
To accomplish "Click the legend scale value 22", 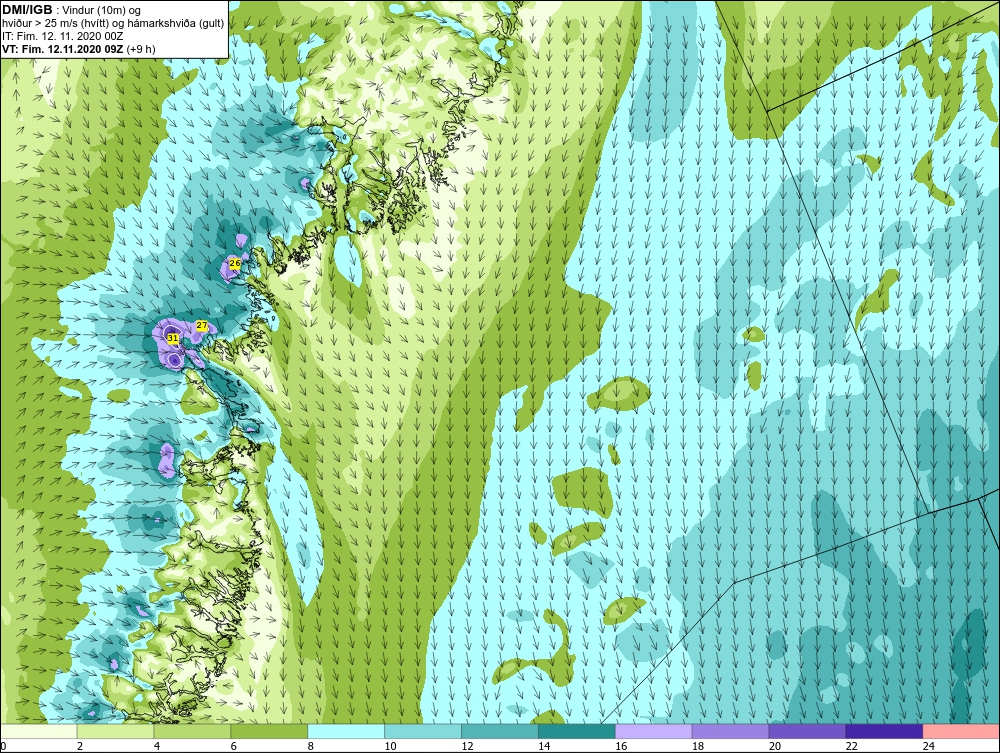I will (851, 746).
